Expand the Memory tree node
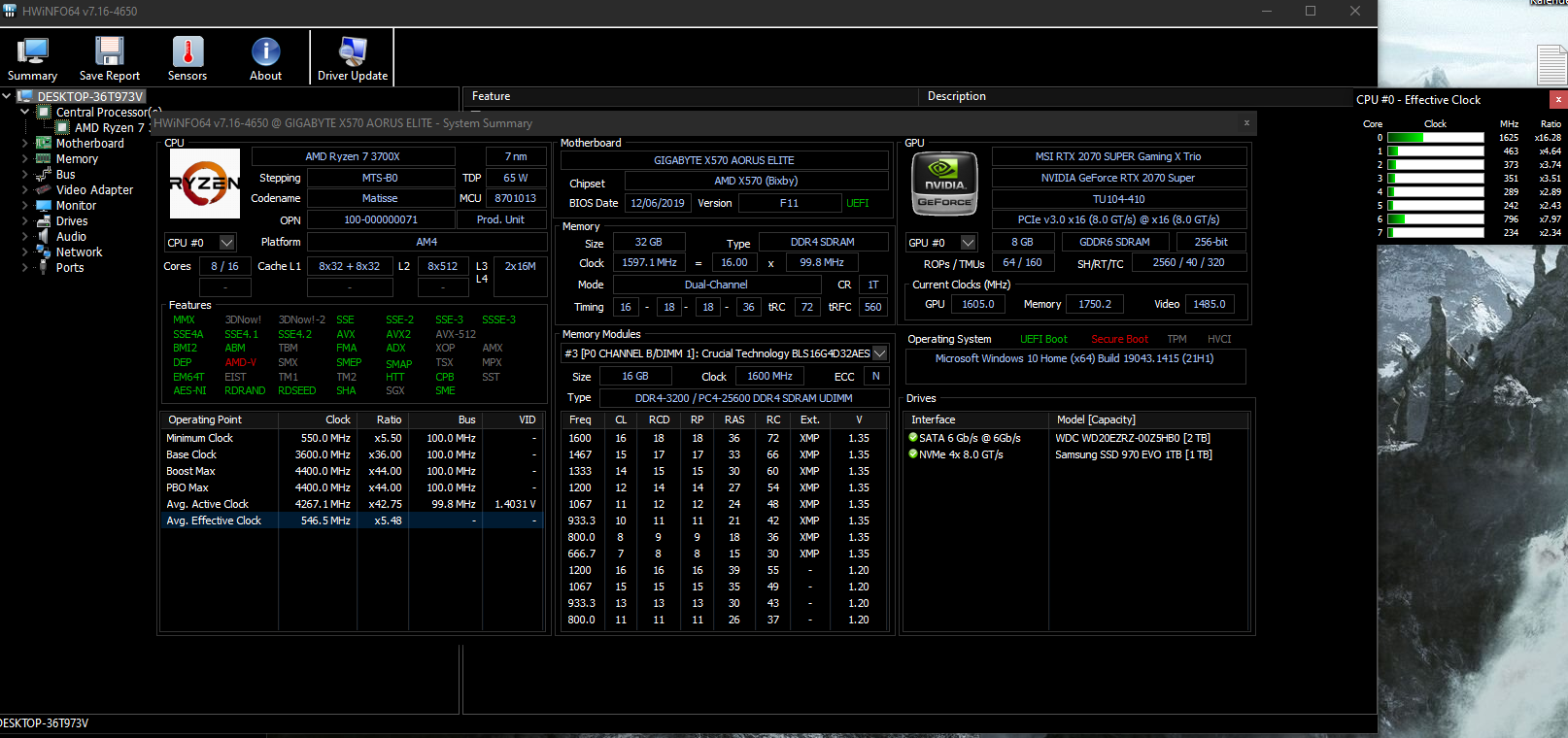 coord(25,158)
